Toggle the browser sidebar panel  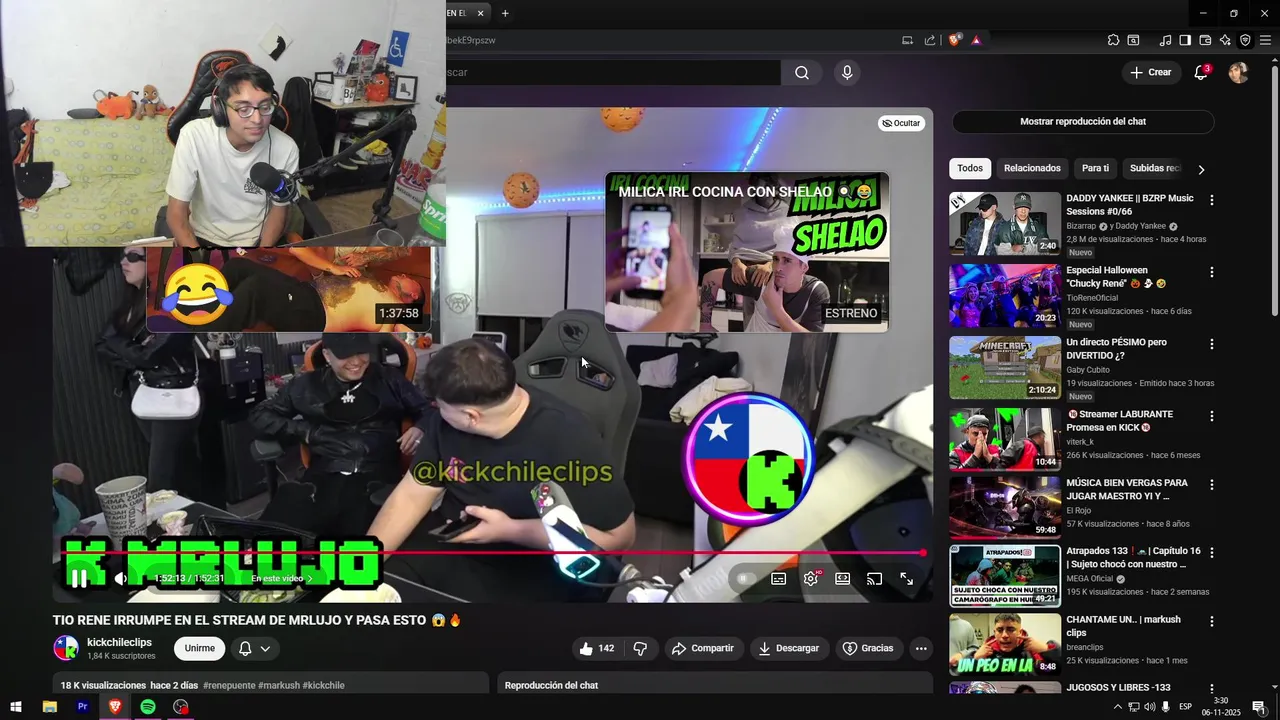tap(1185, 40)
